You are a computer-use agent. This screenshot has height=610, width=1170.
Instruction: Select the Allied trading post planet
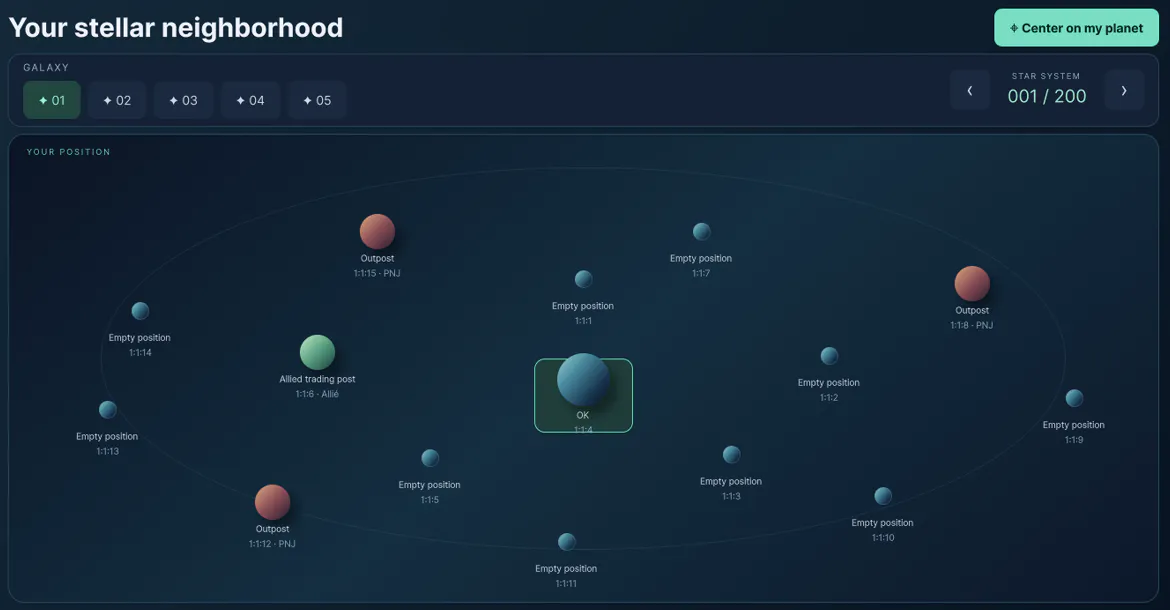[x=317, y=352]
